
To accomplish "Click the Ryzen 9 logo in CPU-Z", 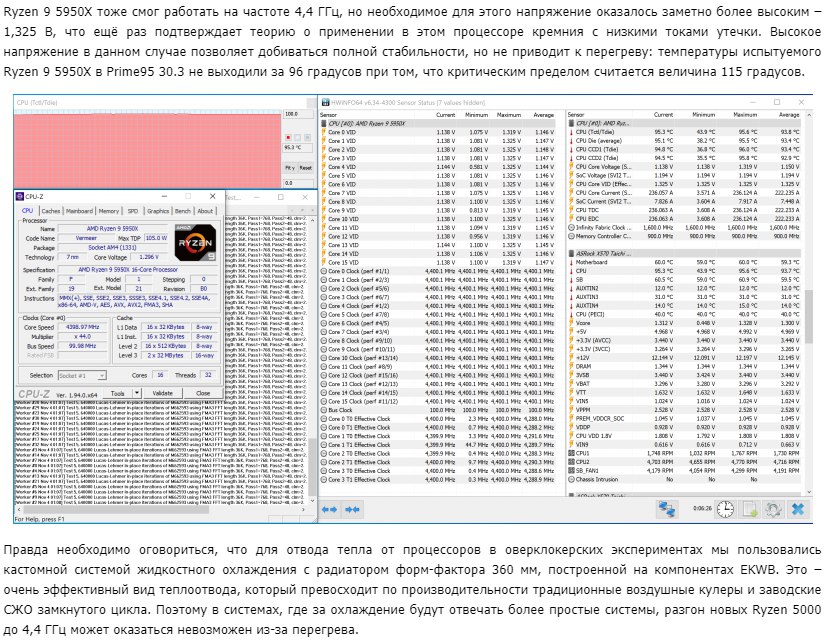I will tap(195, 242).
